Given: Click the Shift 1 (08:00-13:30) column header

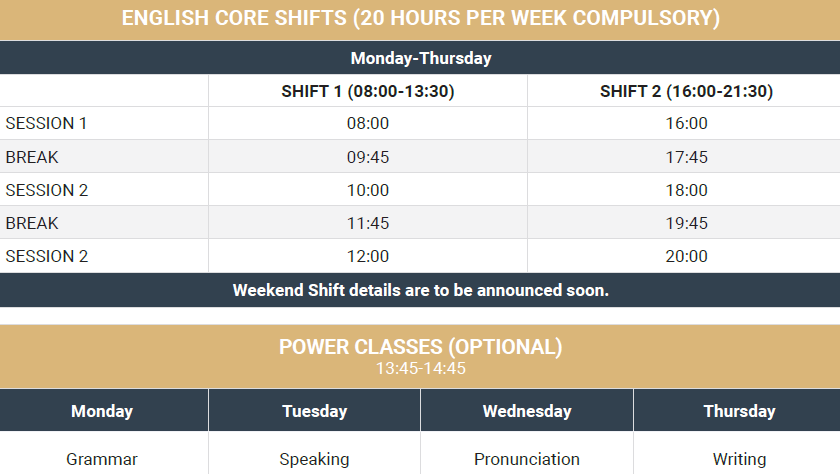Looking at the screenshot, I should click(x=368, y=91).
